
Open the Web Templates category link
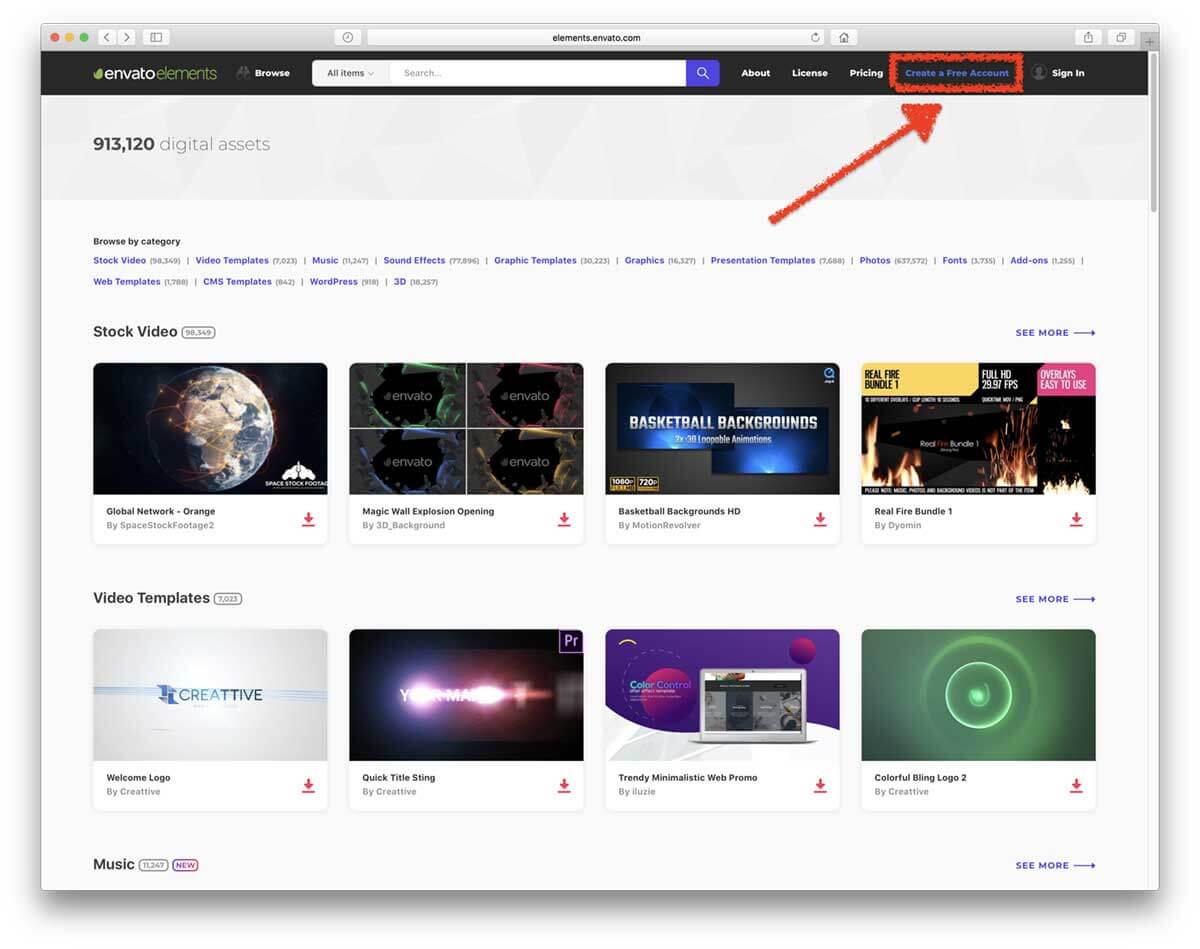tap(127, 282)
